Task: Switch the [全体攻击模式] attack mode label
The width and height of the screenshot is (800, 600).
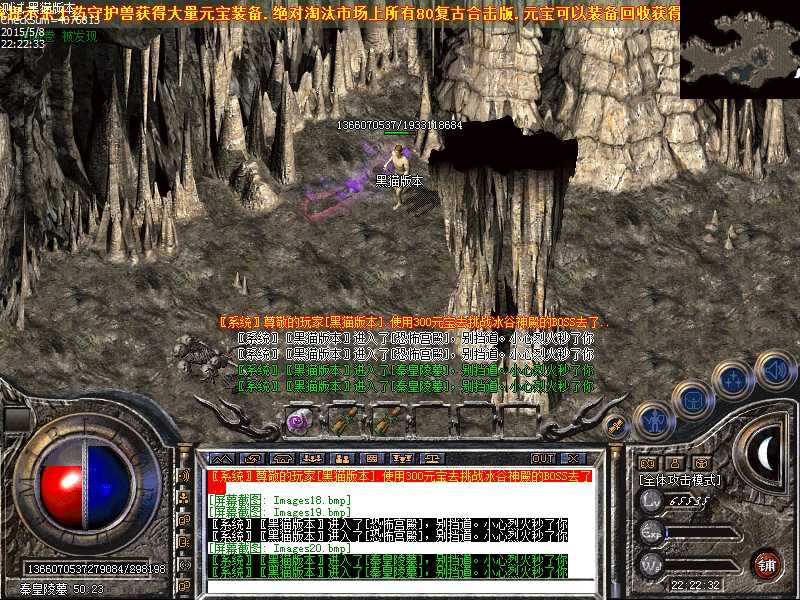Action: [680, 480]
